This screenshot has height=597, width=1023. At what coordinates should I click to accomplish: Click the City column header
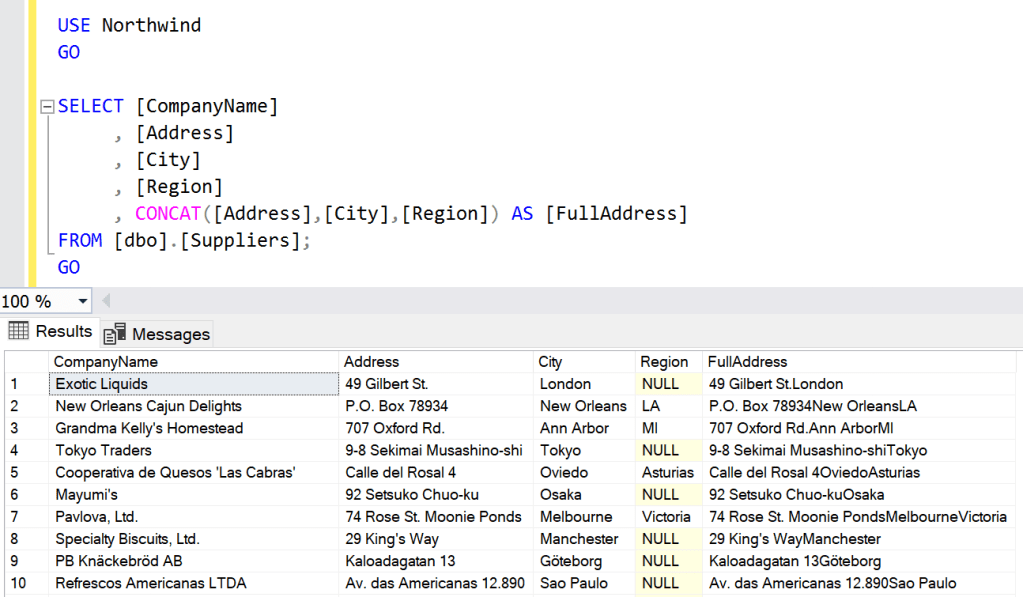tap(550, 362)
